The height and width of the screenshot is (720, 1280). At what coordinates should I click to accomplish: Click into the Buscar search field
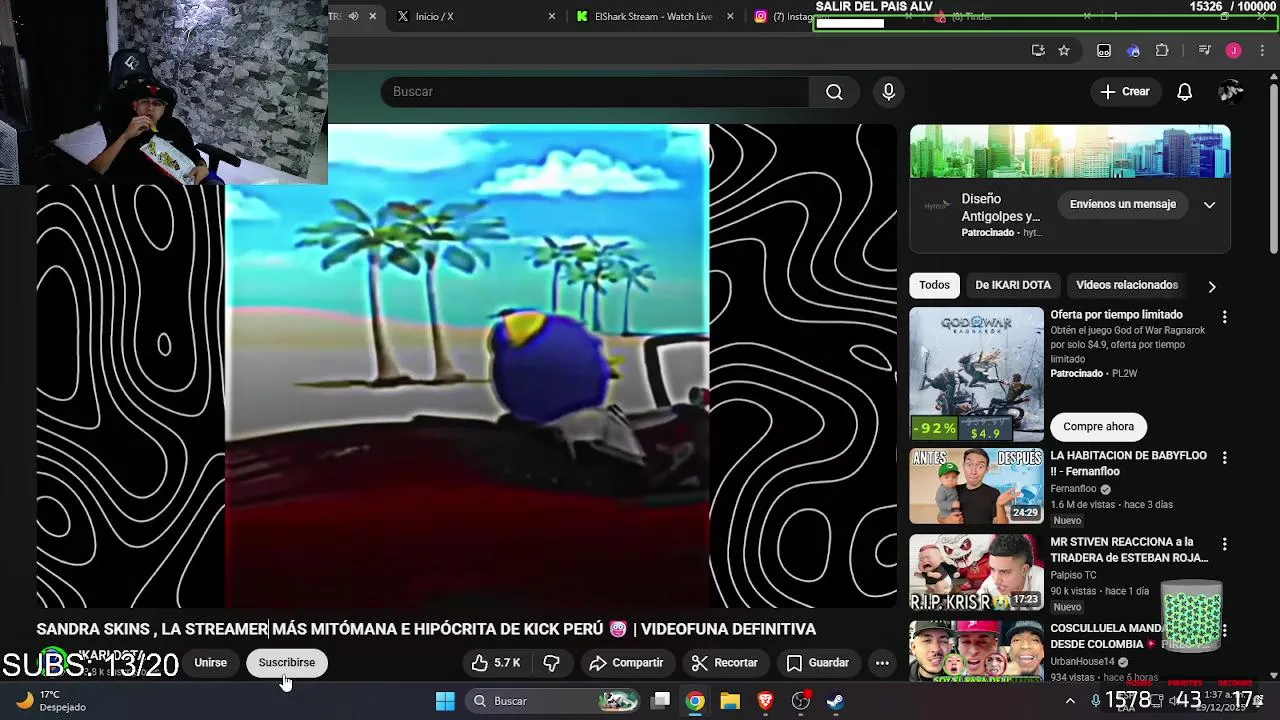click(x=595, y=92)
